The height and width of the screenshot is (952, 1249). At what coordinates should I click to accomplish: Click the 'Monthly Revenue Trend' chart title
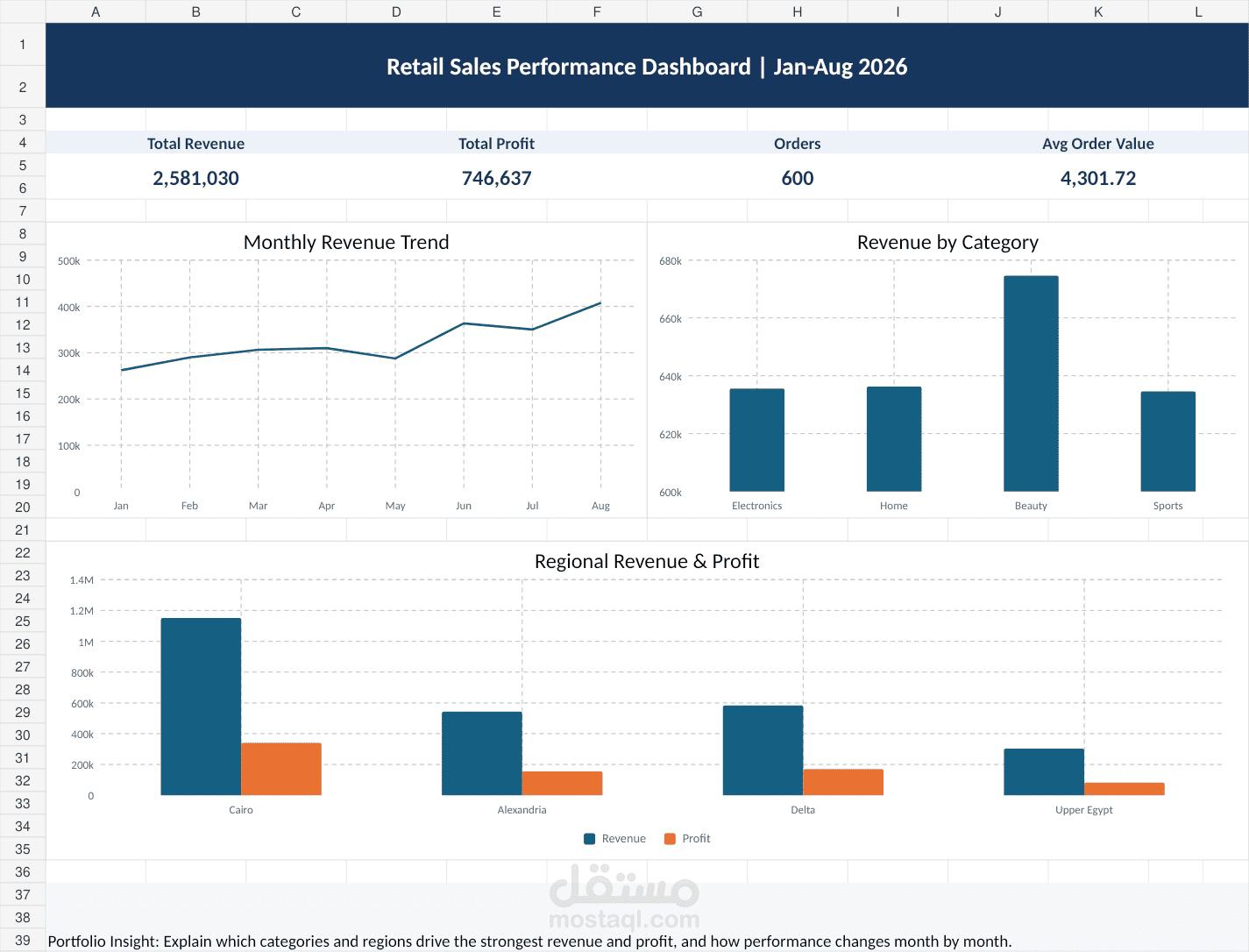pos(346,242)
